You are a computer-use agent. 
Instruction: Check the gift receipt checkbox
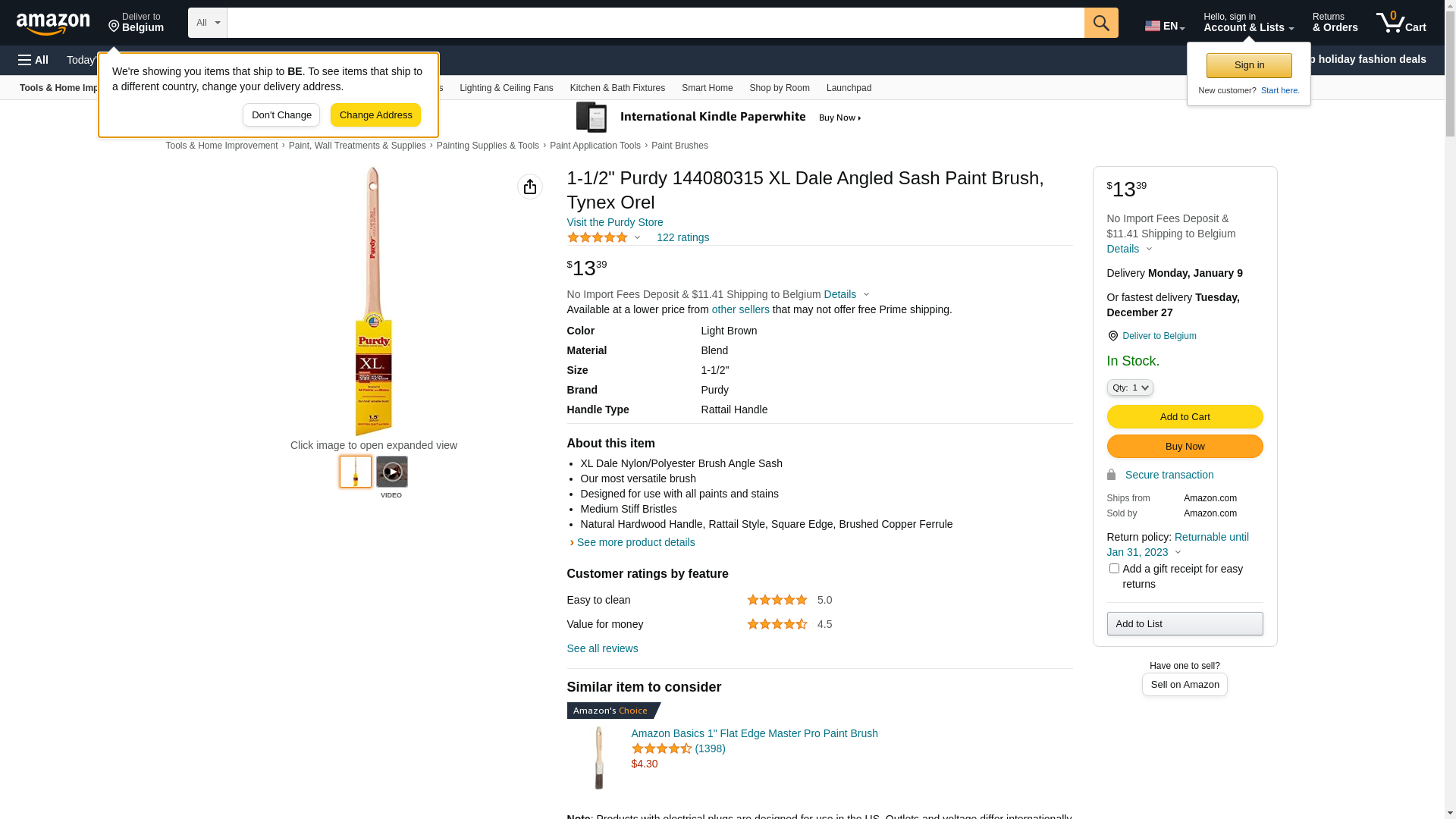pos(1114,569)
